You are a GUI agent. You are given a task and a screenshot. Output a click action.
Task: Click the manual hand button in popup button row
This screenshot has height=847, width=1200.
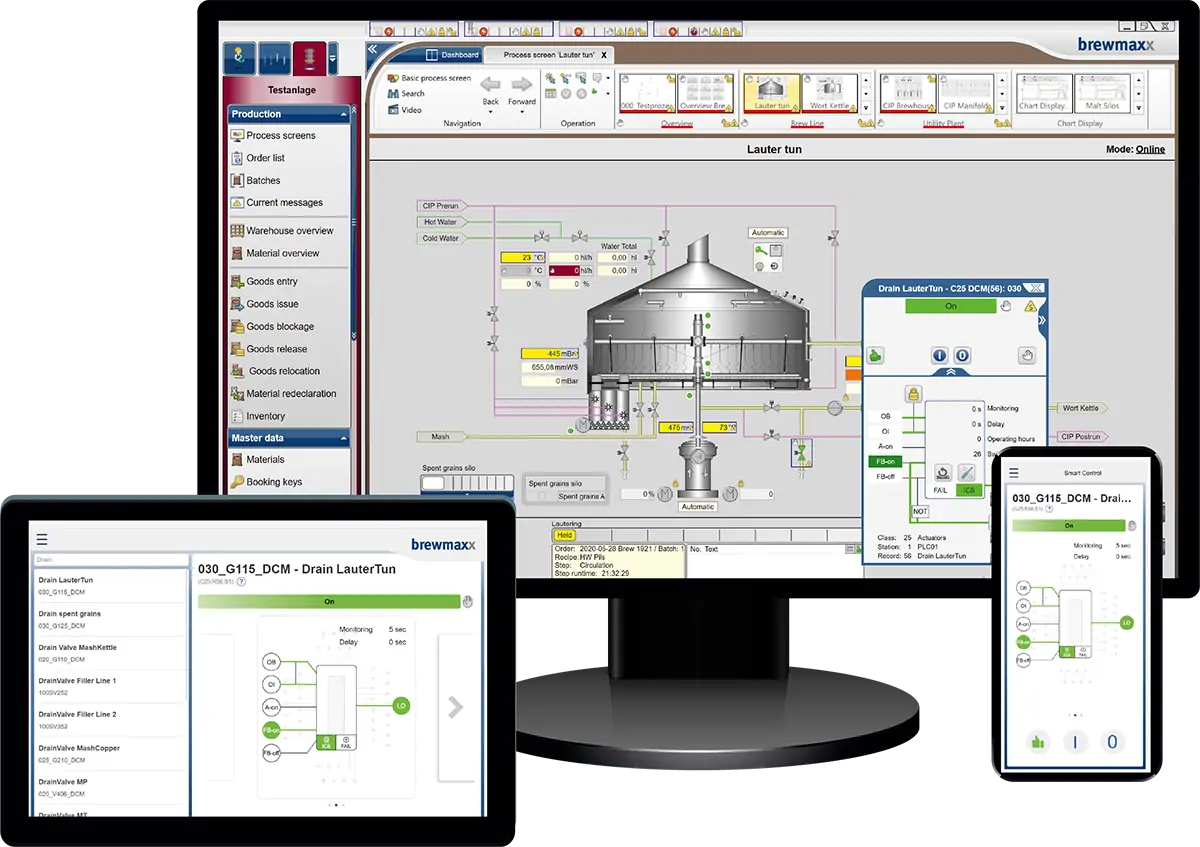coord(1026,355)
